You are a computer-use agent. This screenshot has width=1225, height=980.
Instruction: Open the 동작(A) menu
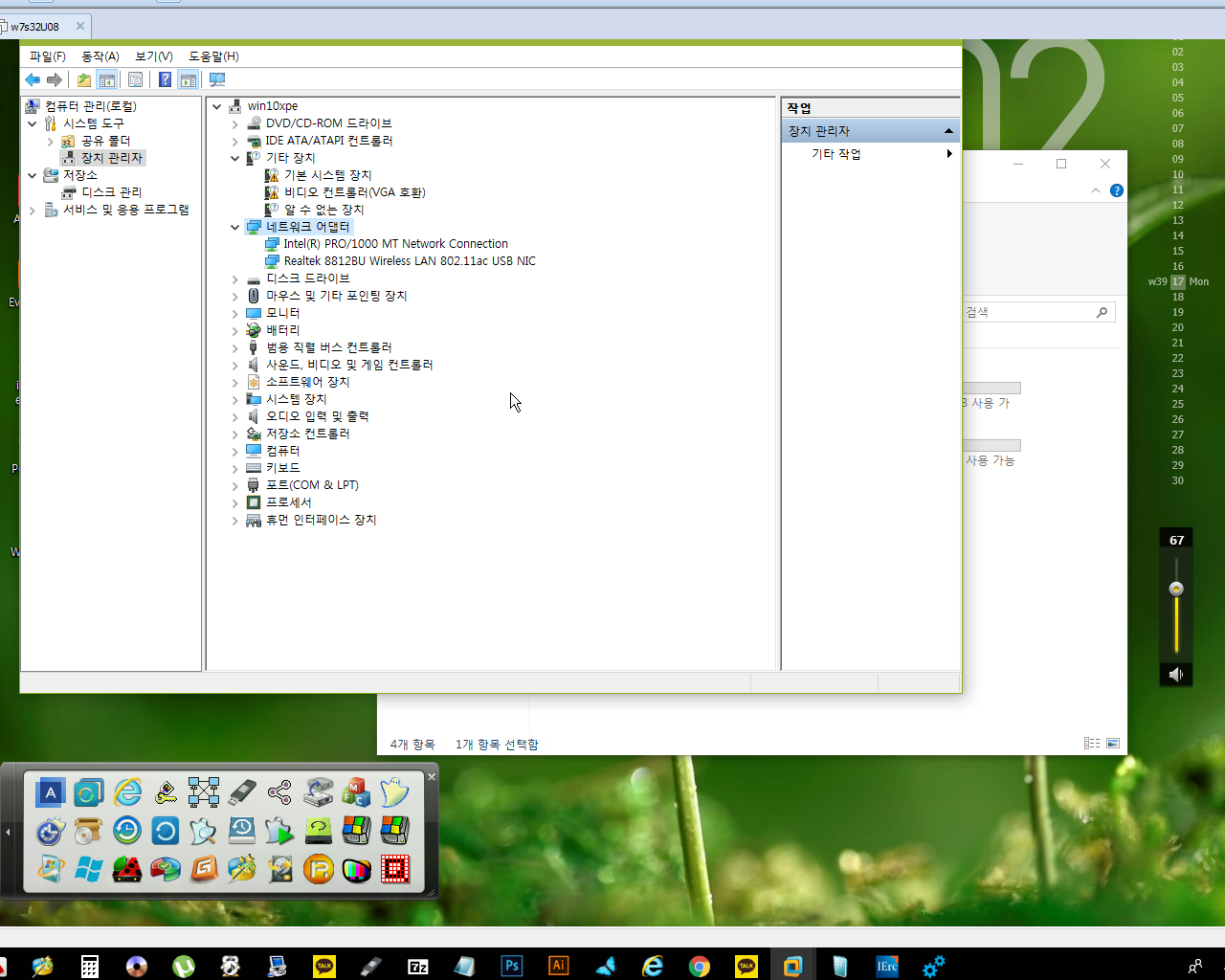[x=100, y=56]
